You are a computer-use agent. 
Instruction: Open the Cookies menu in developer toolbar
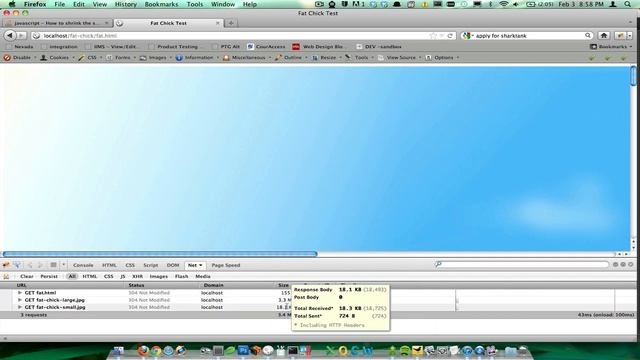[x=59, y=58]
